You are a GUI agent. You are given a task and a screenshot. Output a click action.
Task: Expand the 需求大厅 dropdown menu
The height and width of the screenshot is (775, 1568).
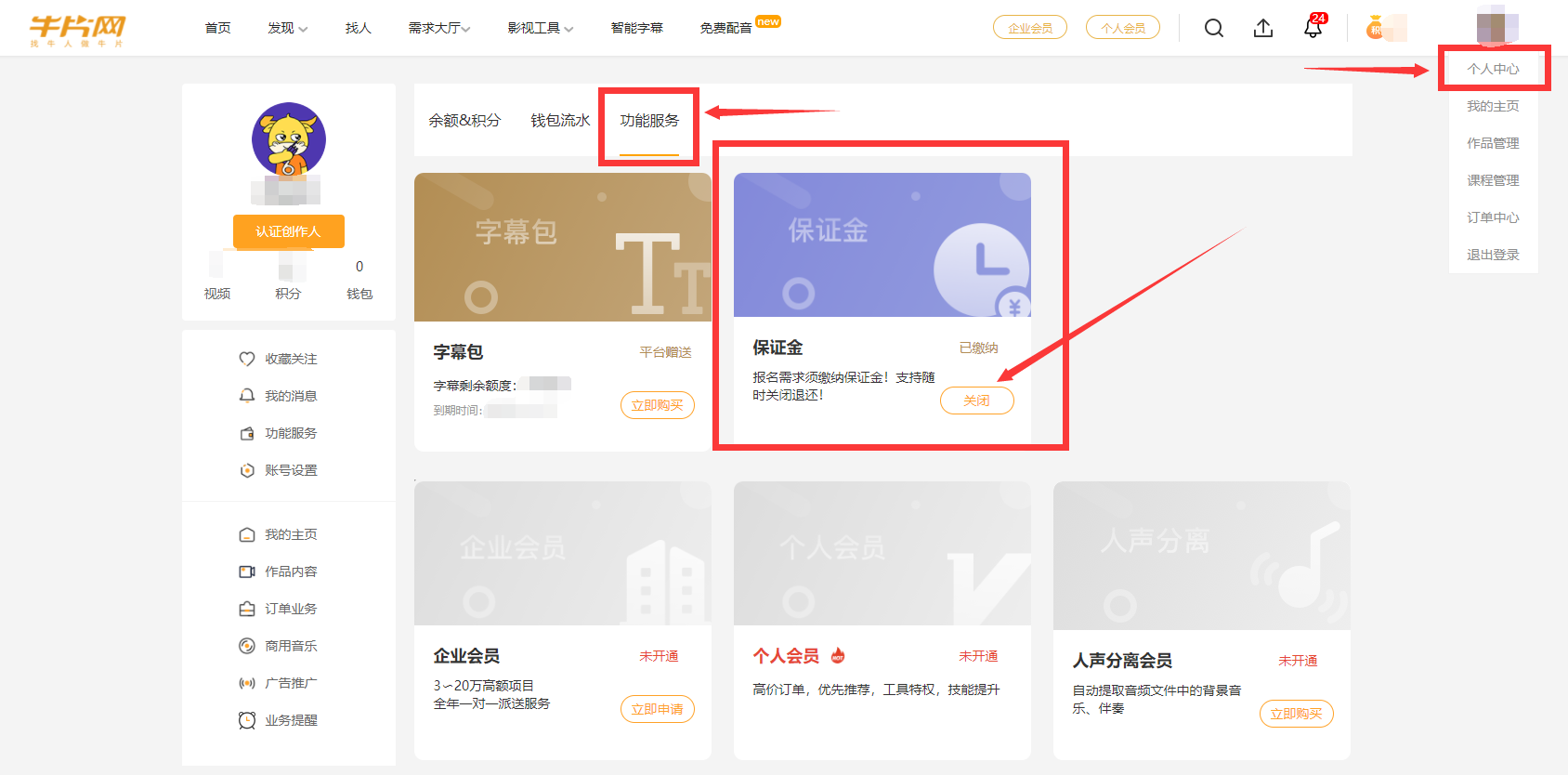439,28
